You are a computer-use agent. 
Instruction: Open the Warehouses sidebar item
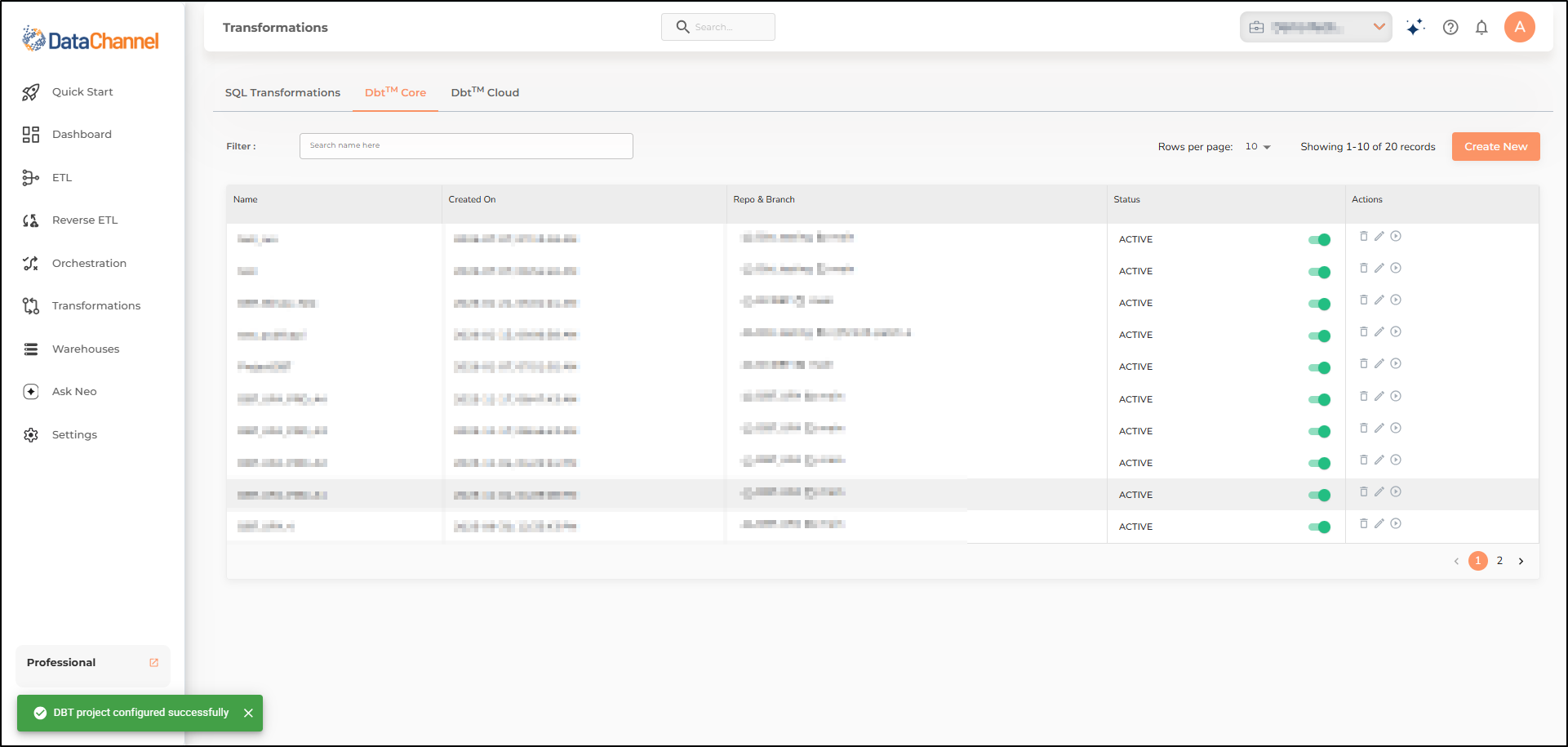tap(70, 349)
